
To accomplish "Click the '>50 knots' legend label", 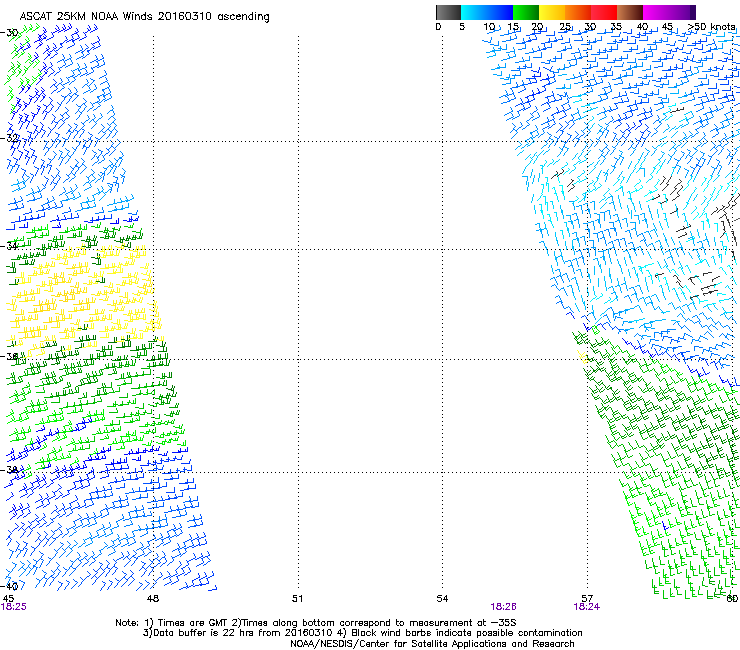I will click(712, 27).
